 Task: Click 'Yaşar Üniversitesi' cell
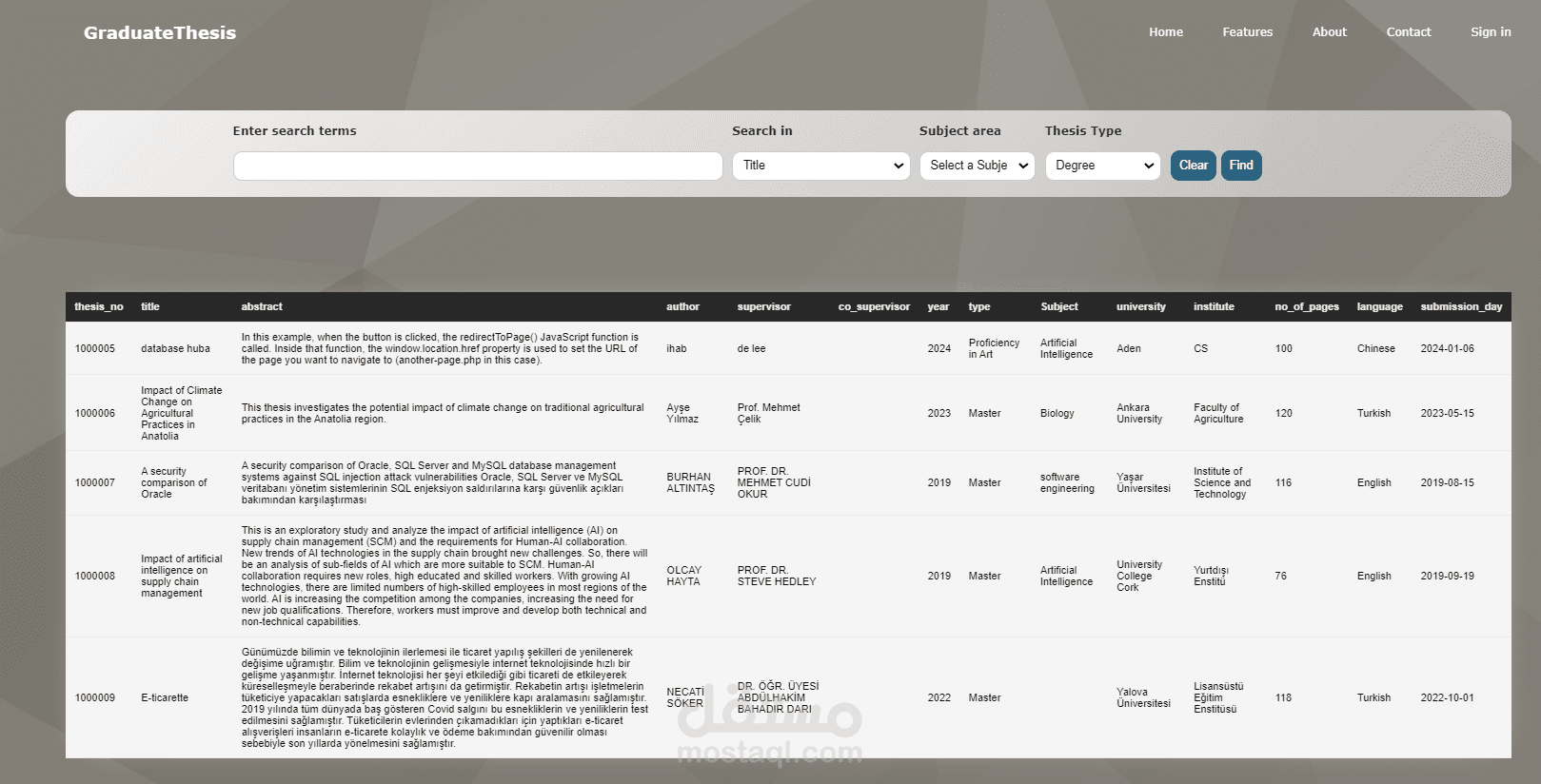pos(1143,482)
